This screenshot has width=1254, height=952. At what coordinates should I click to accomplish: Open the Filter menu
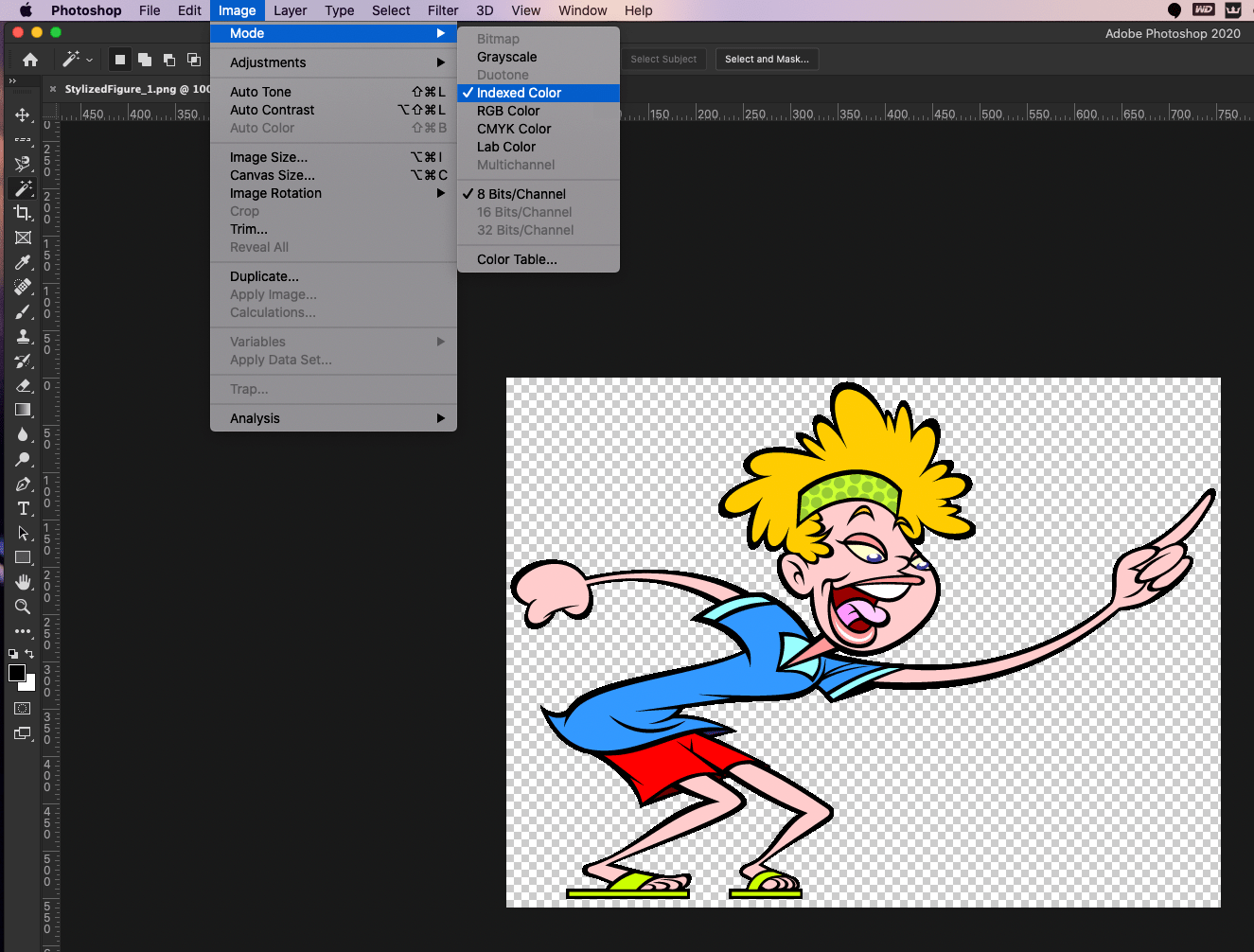tap(442, 10)
